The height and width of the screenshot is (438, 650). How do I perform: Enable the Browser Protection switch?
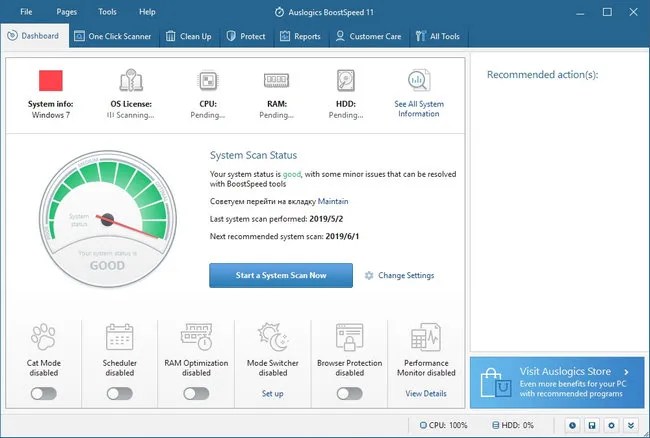[x=349, y=394]
